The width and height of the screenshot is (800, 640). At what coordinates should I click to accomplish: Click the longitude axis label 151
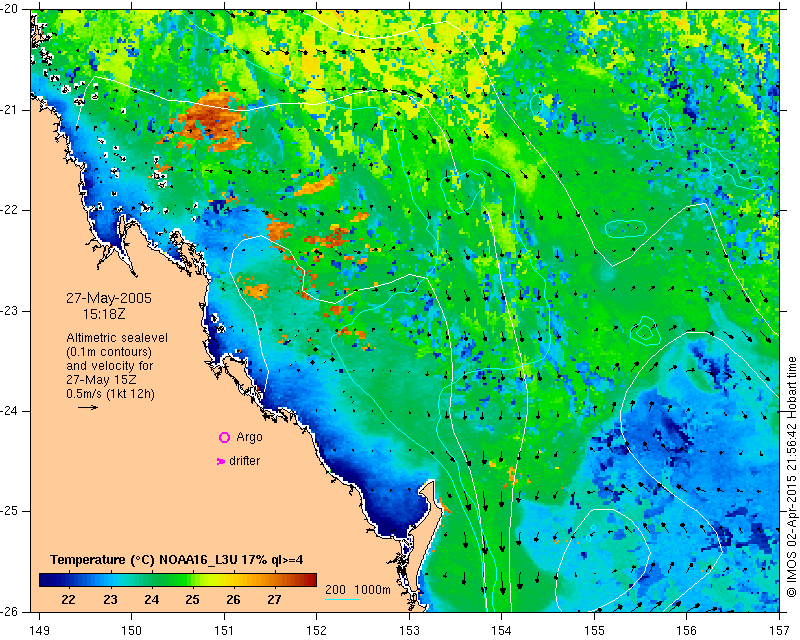tap(224, 631)
